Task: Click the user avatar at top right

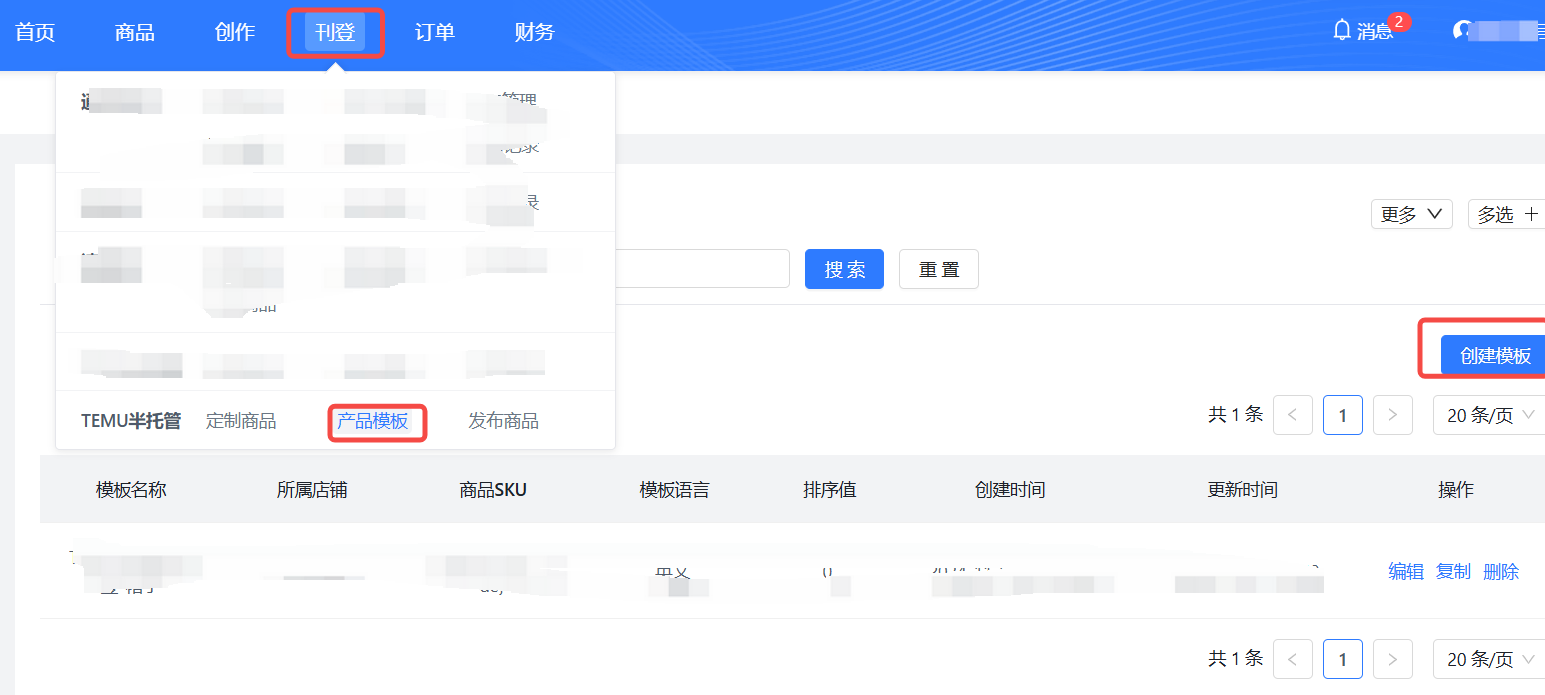Action: tap(1464, 27)
